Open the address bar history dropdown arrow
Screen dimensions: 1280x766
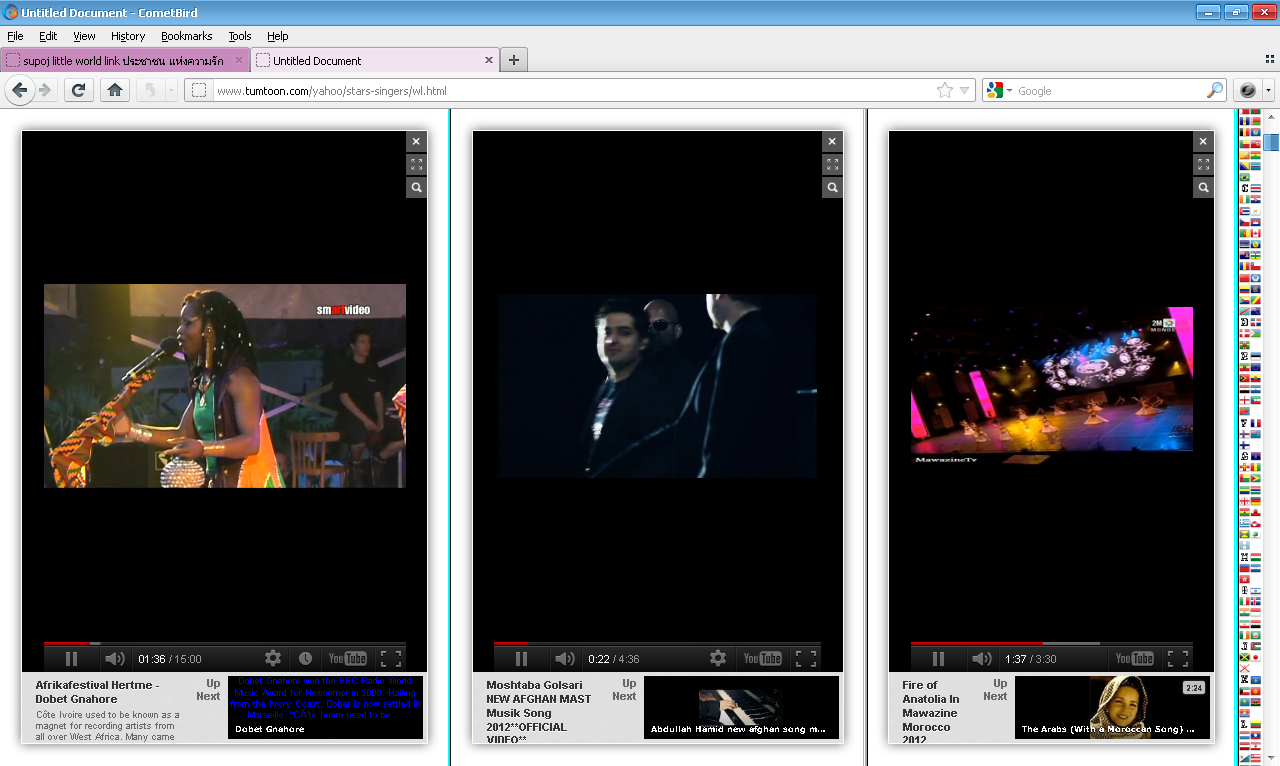pyautogui.click(x=965, y=90)
